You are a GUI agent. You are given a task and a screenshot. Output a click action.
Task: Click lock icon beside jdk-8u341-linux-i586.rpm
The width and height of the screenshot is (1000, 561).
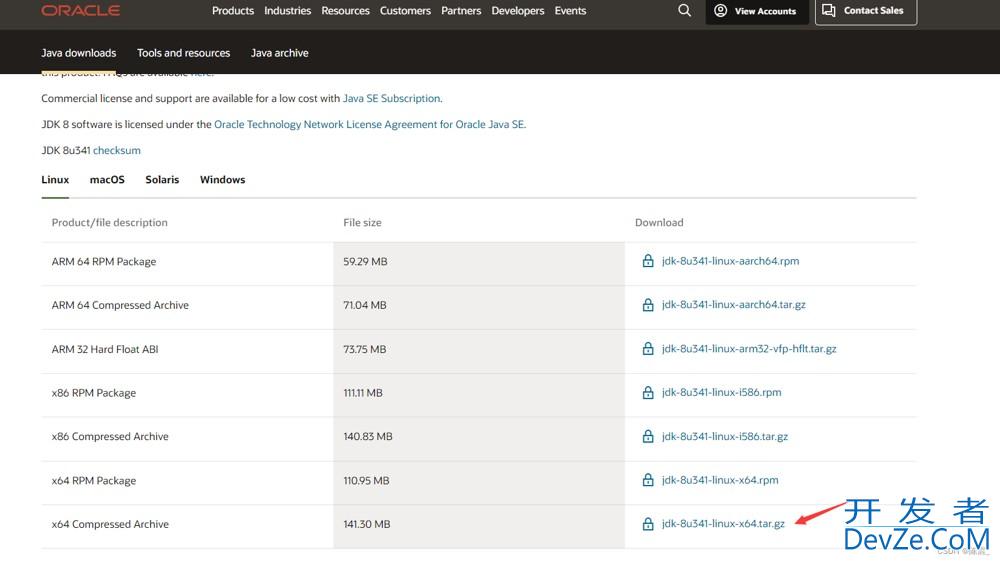click(648, 393)
